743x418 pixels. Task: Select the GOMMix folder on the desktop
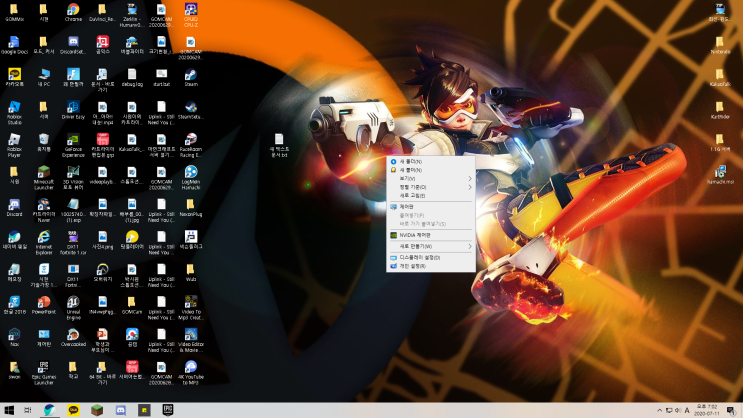click(x=14, y=12)
